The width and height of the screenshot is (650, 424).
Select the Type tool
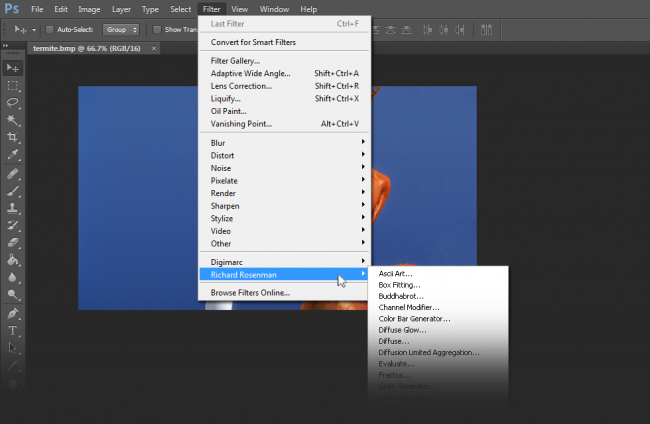12,331
